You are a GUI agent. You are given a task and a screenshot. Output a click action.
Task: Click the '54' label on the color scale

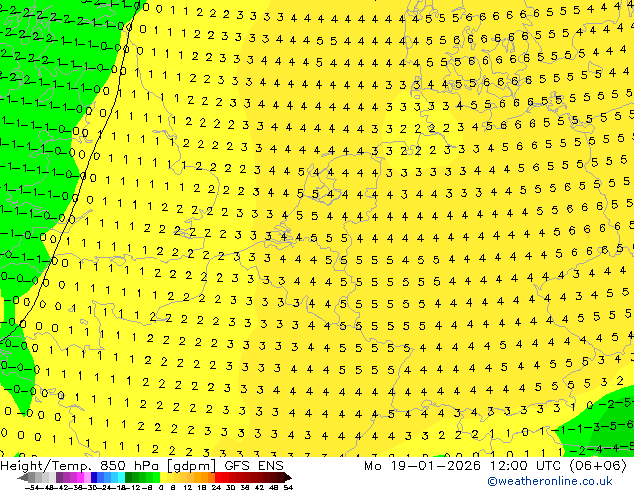pos(288,487)
